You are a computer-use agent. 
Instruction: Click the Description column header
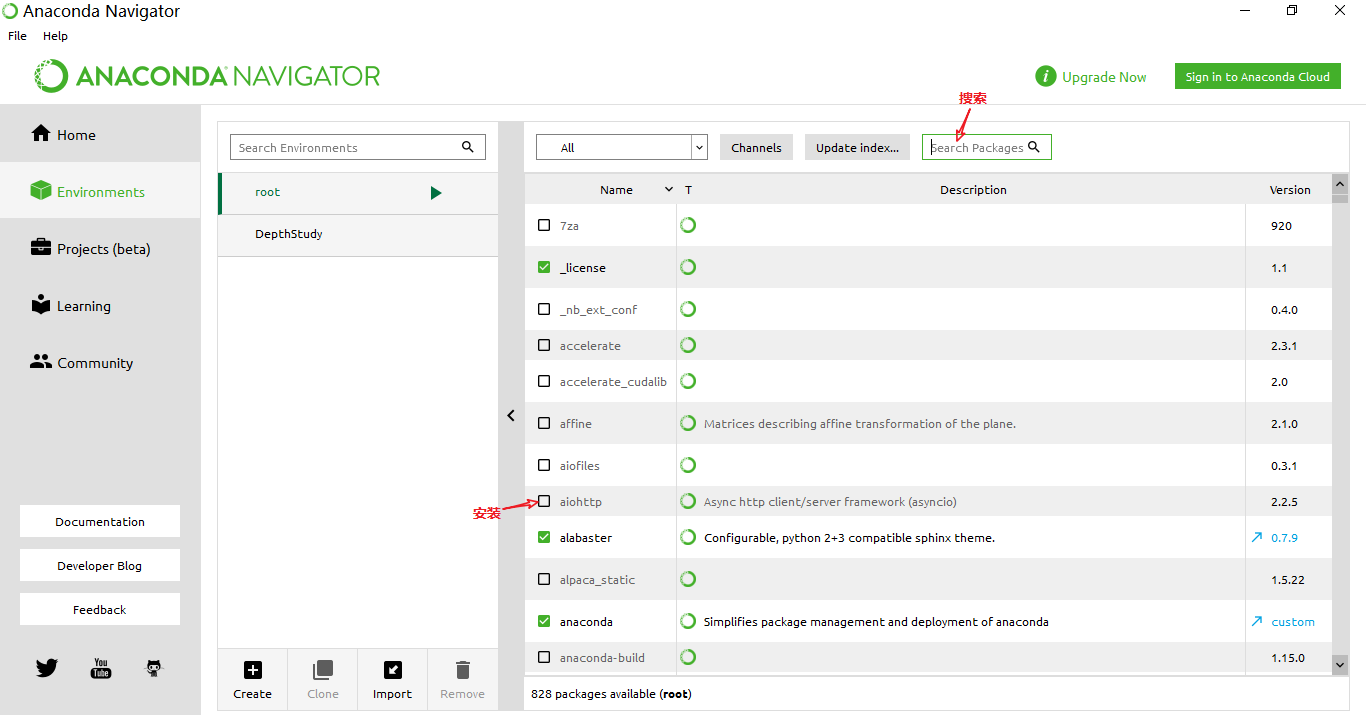pos(973,190)
